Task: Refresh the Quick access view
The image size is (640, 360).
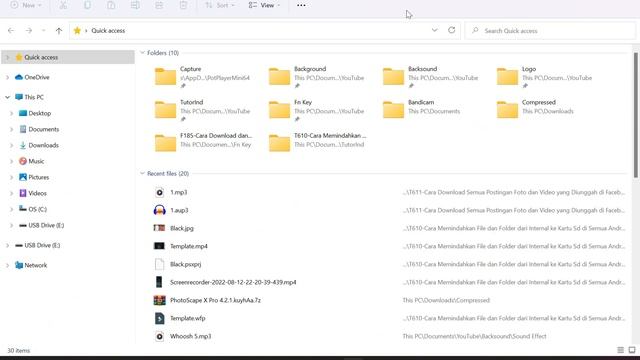Action: coord(451,30)
